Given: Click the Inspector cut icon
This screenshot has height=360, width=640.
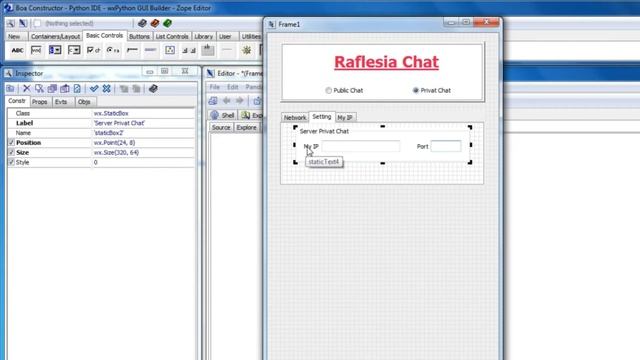Looking at the screenshot, I should tap(39, 89).
